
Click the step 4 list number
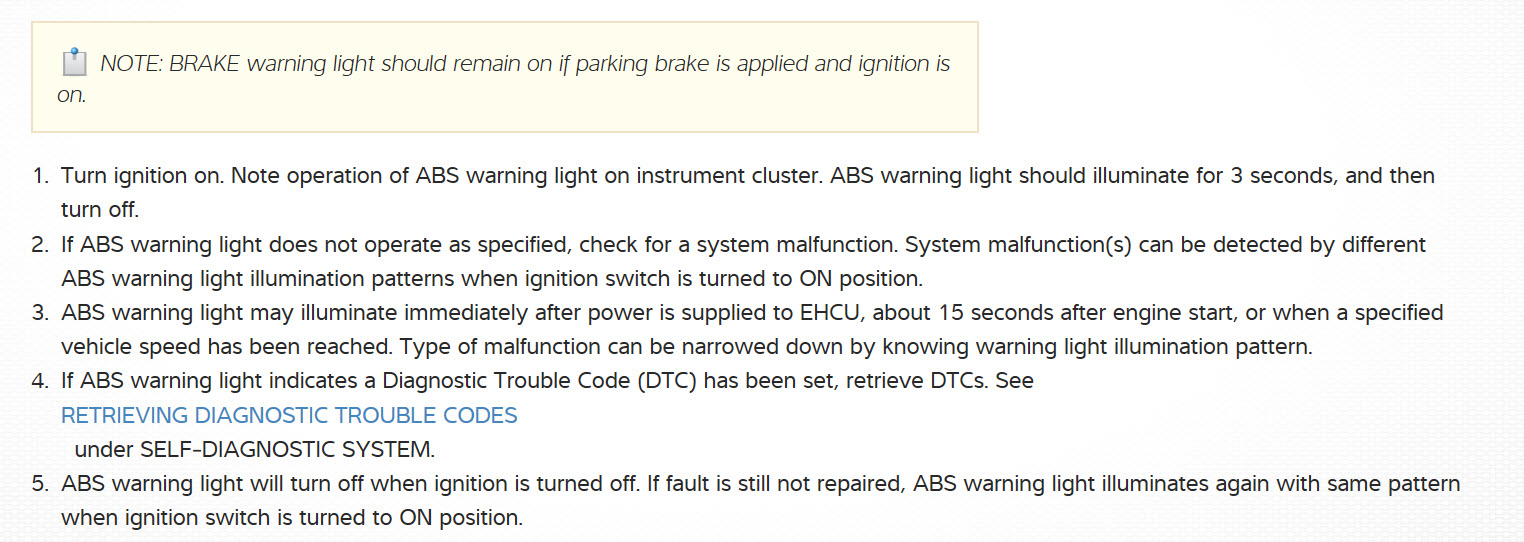click(x=40, y=381)
